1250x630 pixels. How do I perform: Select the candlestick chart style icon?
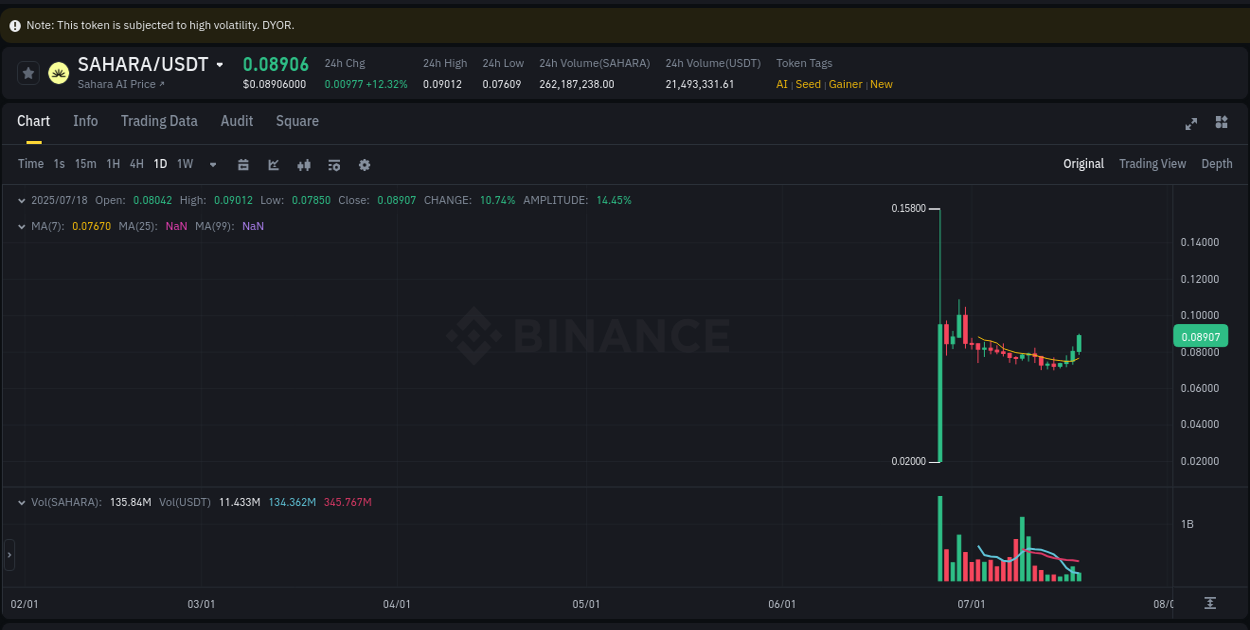(x=304, y=164)
